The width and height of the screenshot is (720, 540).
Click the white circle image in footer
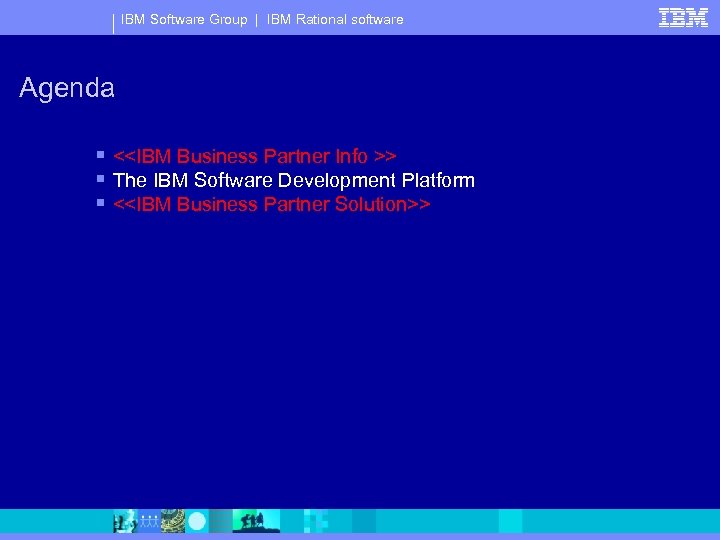point(197,522)
